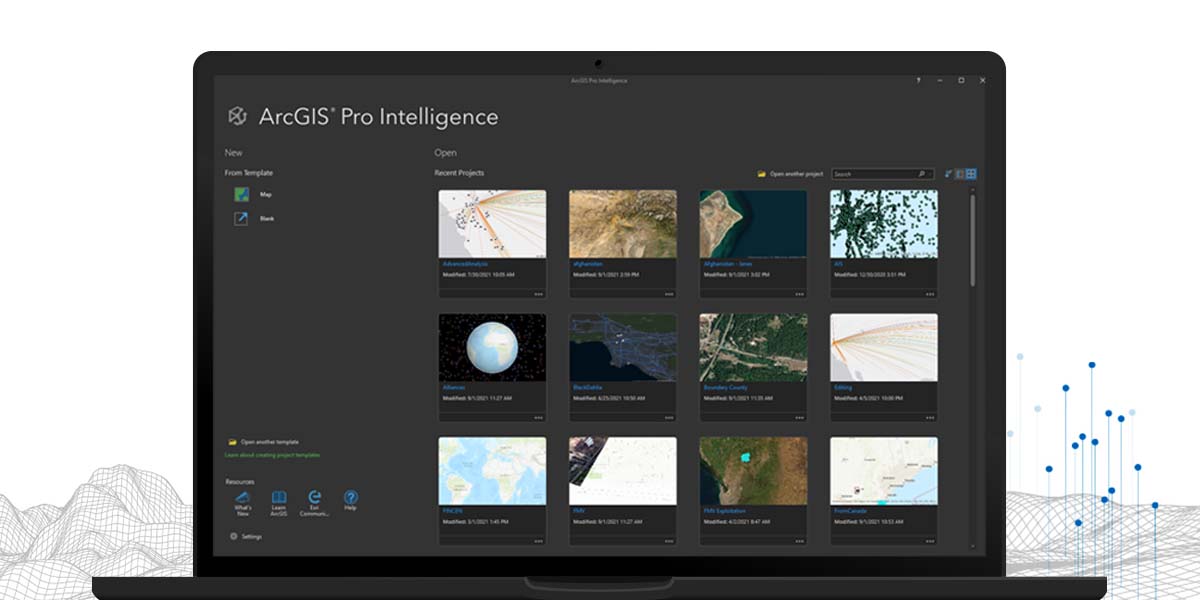Open the AdvancedAnalysis project link
Image resolution: width=1200 pixels, height=600 pixels.
pyautogui.click(x=464, y=264)
